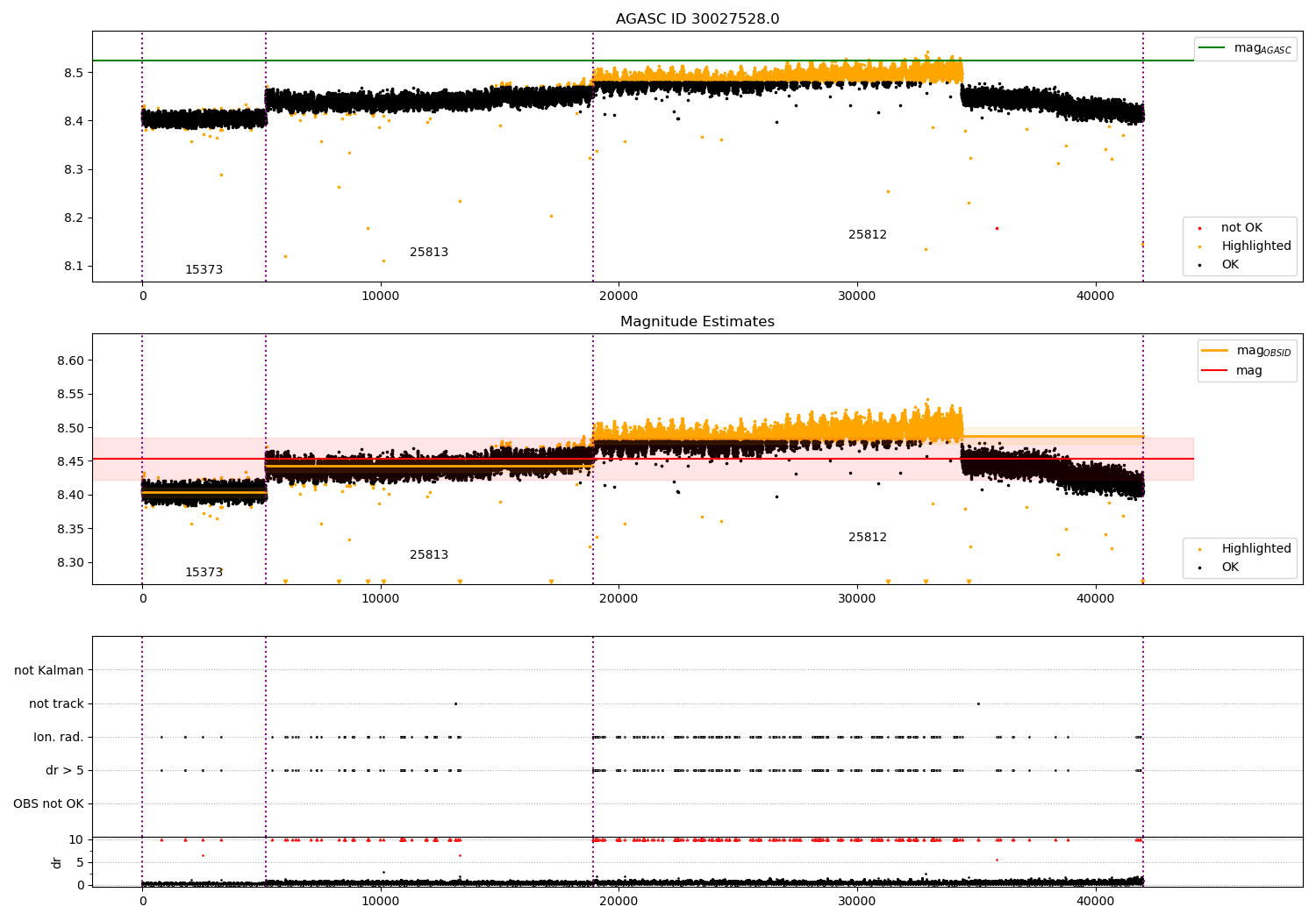Click the 'Ion. rad.' row label

coord(59,738)
